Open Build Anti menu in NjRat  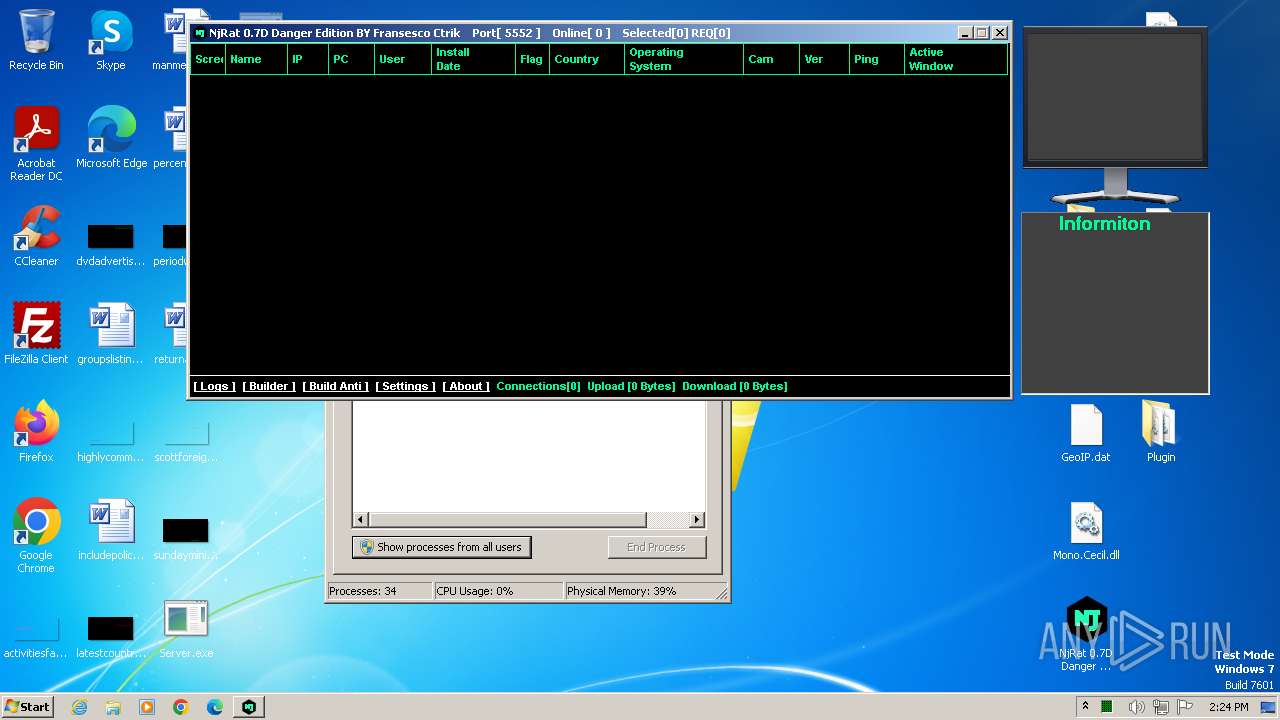click(335, 386)
